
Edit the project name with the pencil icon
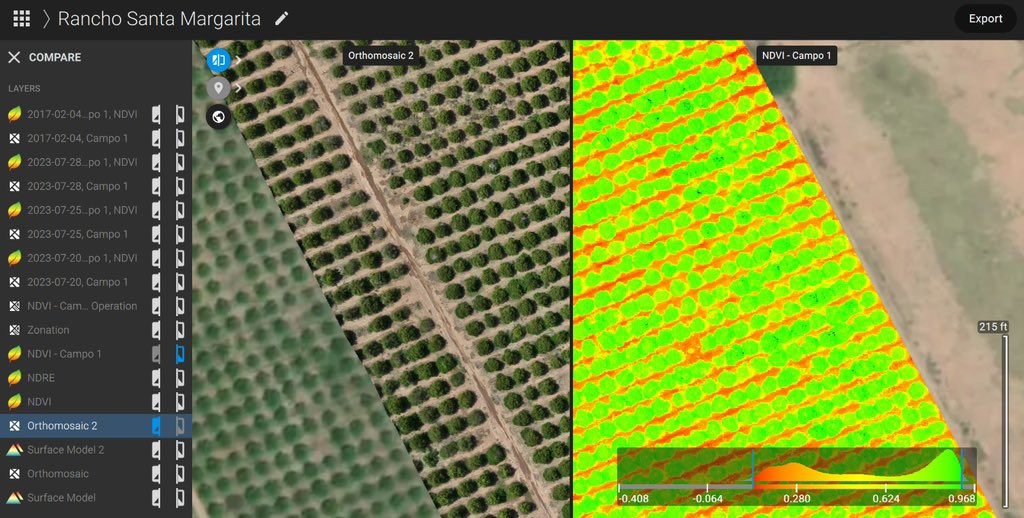281,18
